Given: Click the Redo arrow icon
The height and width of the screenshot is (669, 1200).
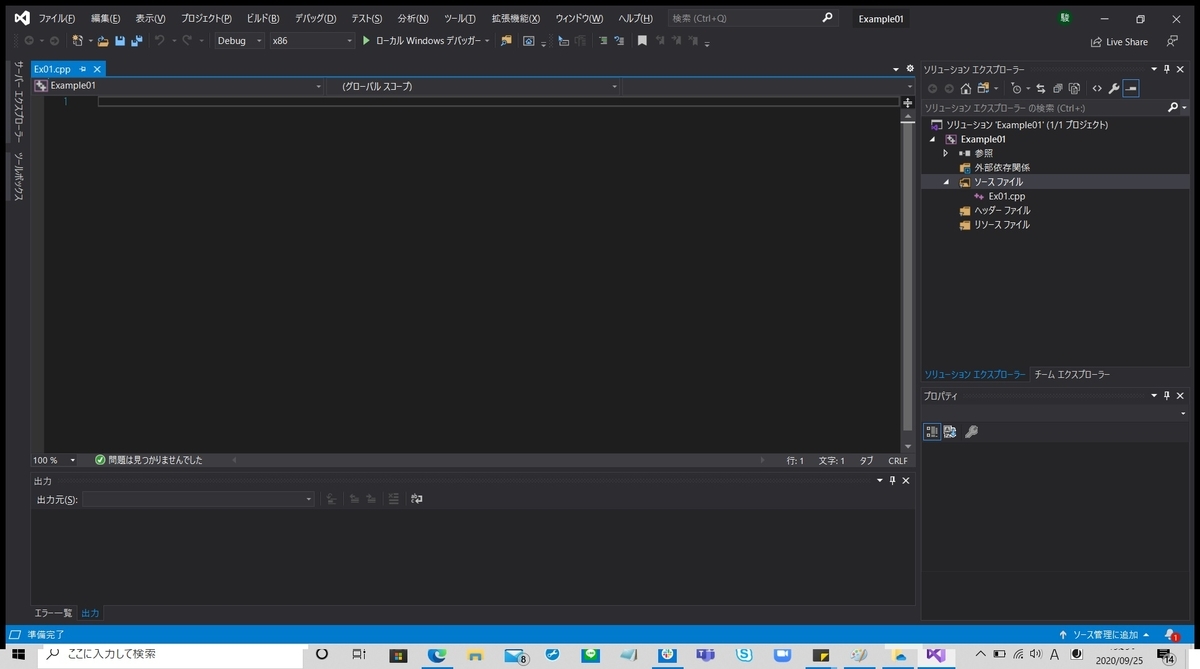Looking at the screenshot, I should [187, 41].
